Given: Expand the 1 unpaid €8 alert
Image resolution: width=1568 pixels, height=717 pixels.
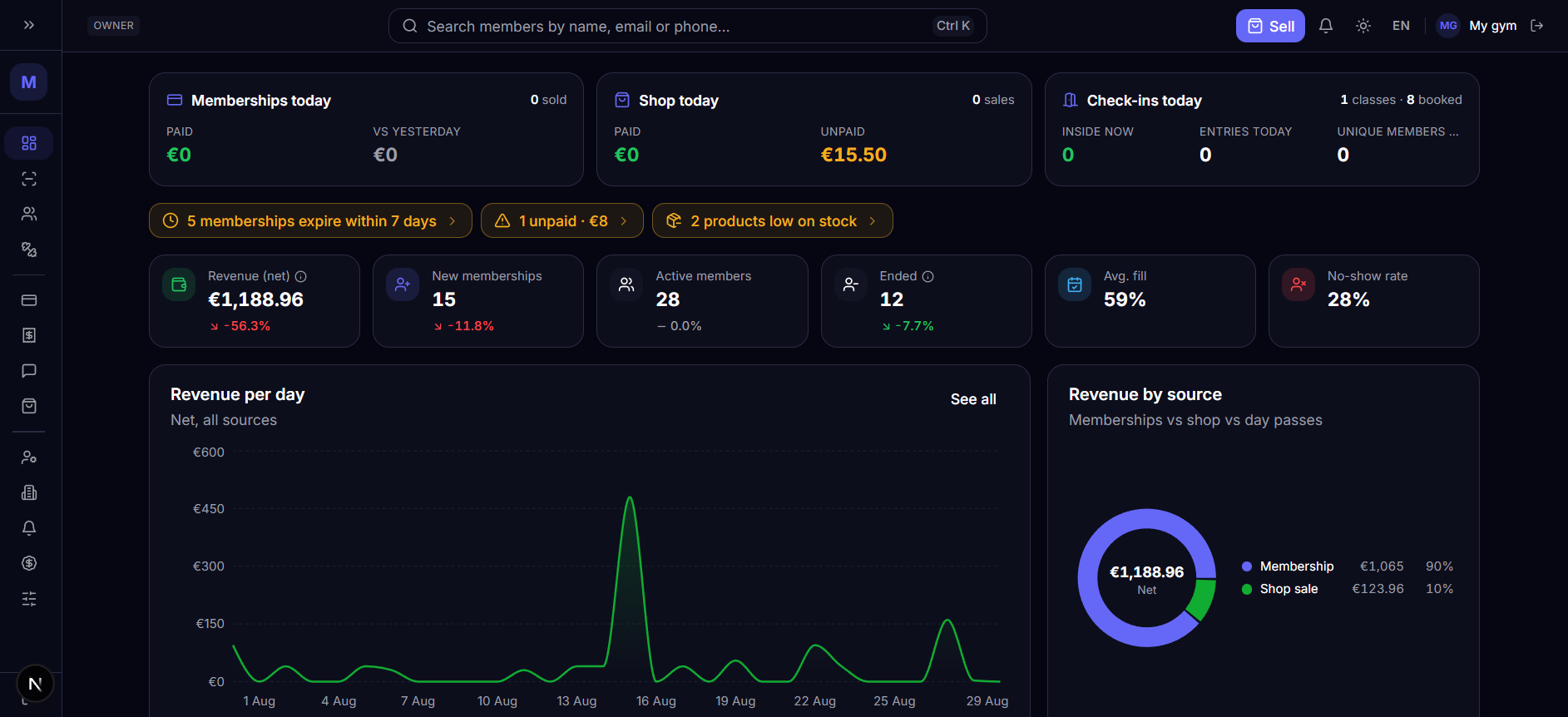Looking at the screenshot, I should click(x=562, y=220).
